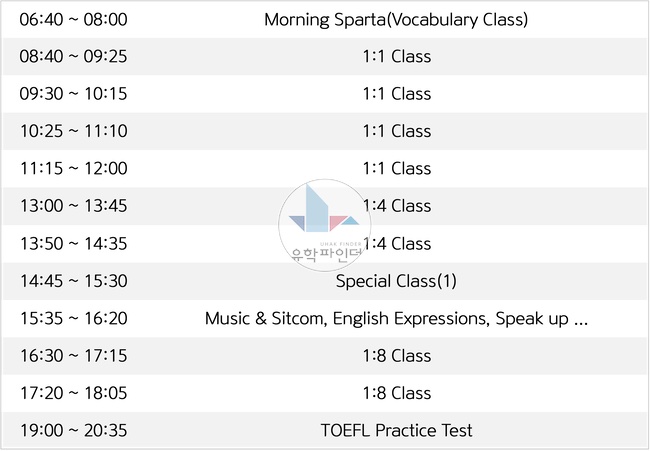Select the 08:40 ~ 09:25 1:1 Class
The width and height of the screenshot is (650, 451).
click(x=397, y=56)
